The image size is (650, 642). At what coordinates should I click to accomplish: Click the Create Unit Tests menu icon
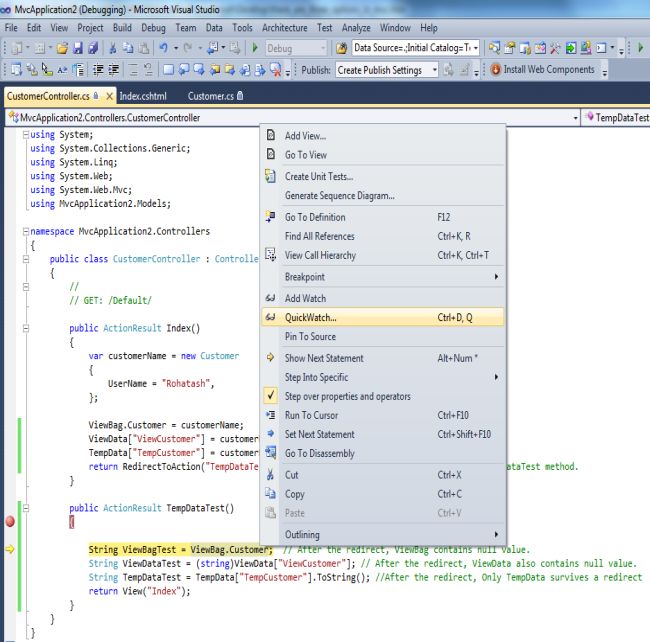[x=270, y=177]
